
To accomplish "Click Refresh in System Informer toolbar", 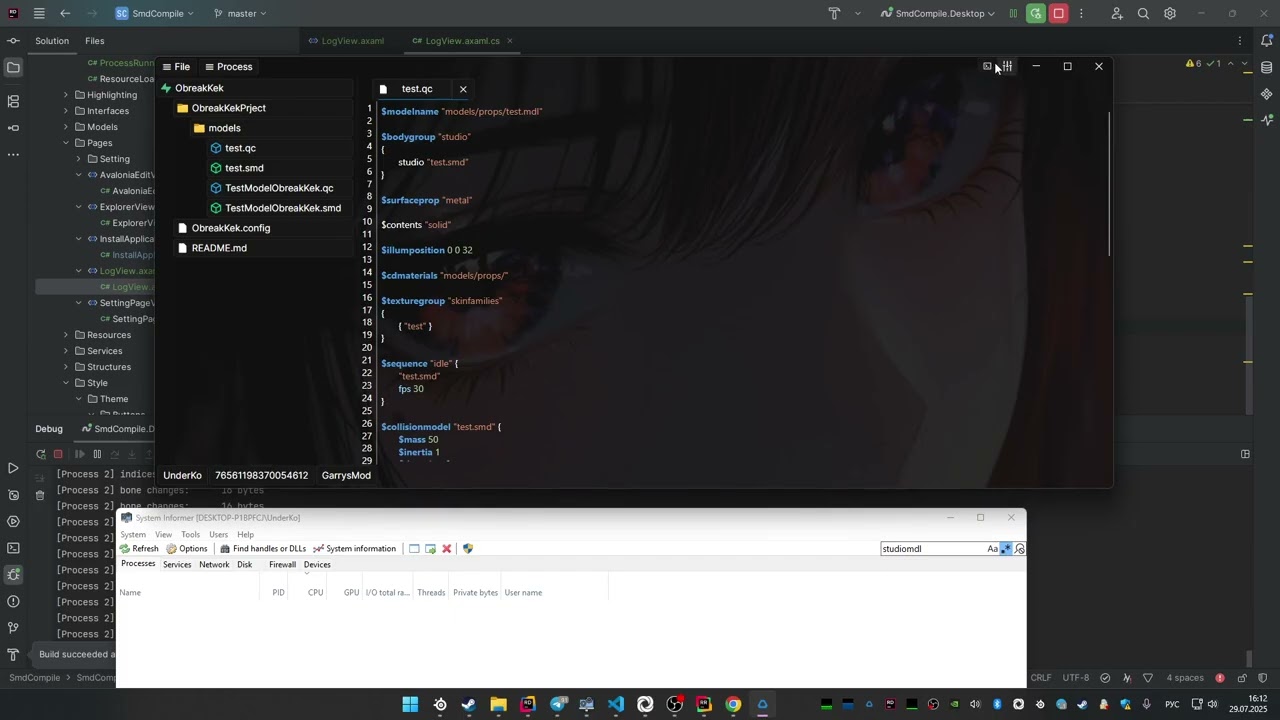I will (139, 549).
